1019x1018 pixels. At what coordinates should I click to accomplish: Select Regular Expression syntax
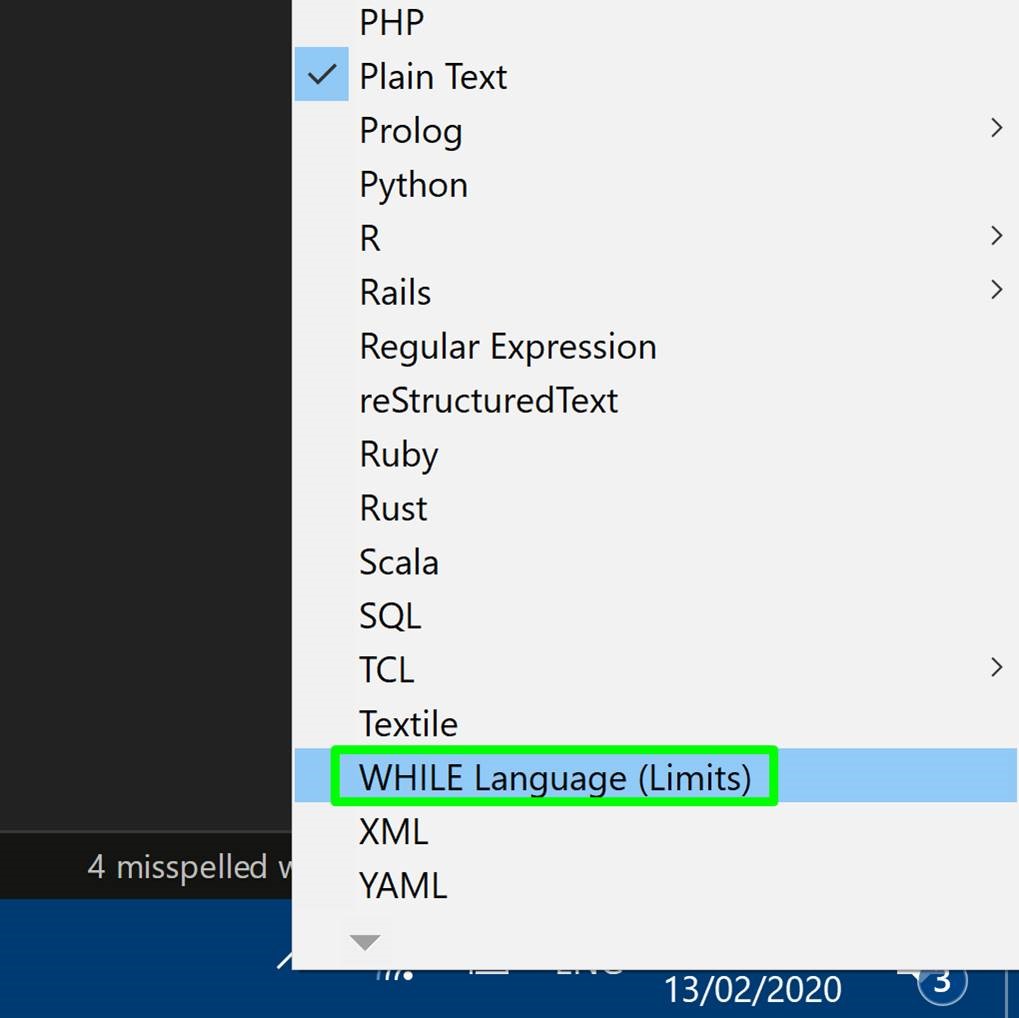[655, 345]
